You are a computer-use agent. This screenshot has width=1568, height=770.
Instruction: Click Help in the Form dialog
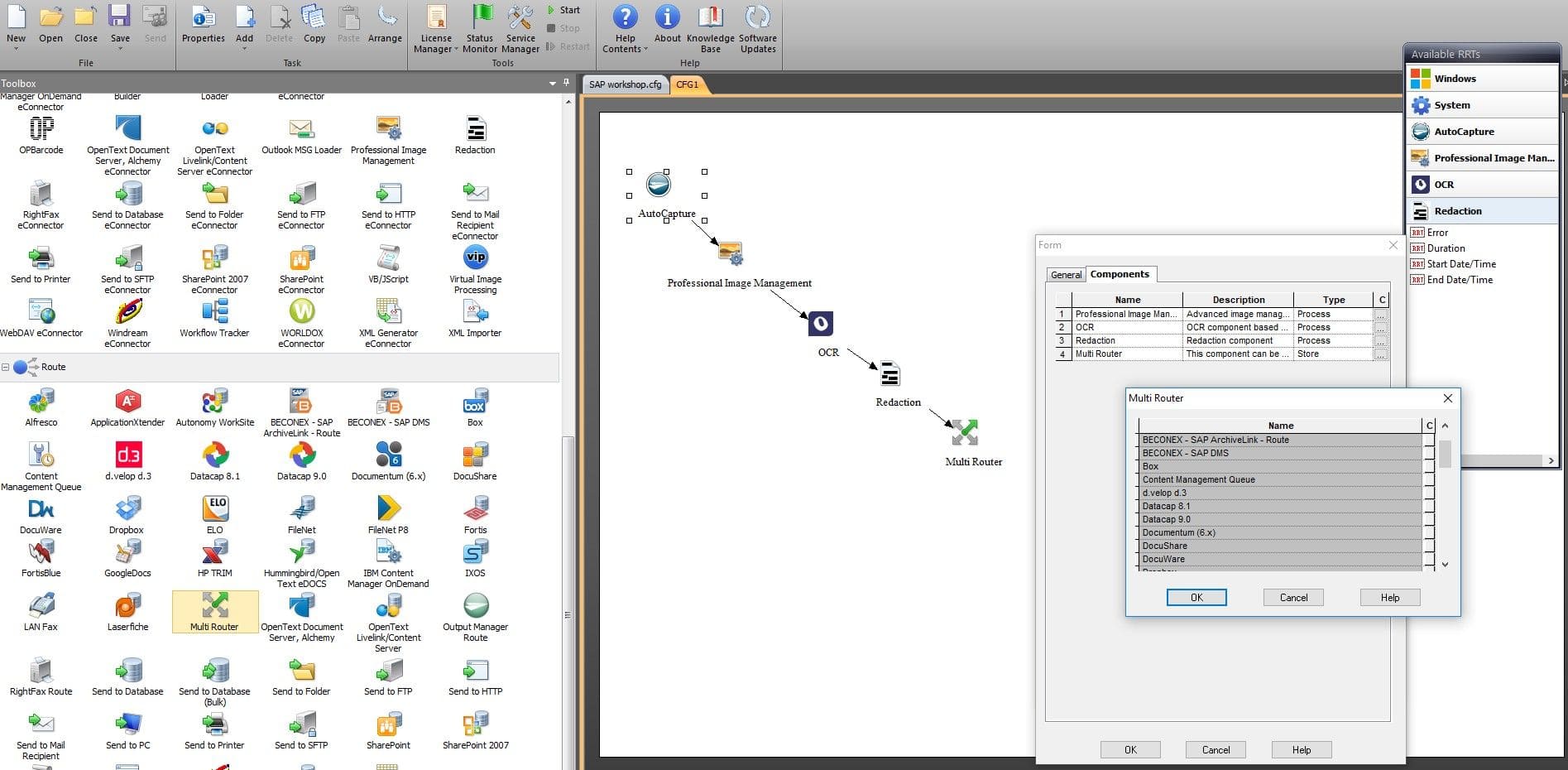click(x=1302, y=750)
